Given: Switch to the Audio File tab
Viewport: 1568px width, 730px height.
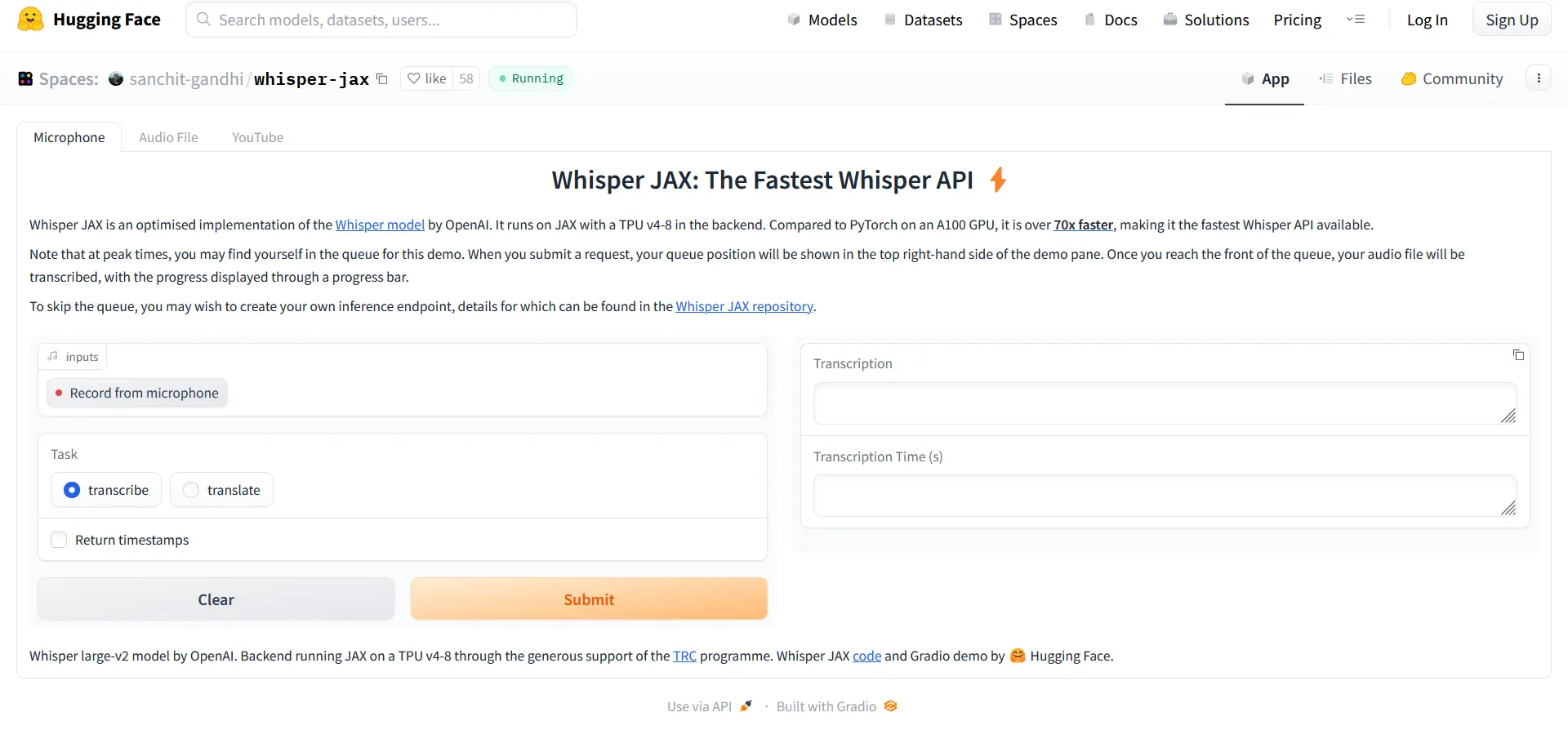Looking at the screenshot, I should [x=168, y=137].
